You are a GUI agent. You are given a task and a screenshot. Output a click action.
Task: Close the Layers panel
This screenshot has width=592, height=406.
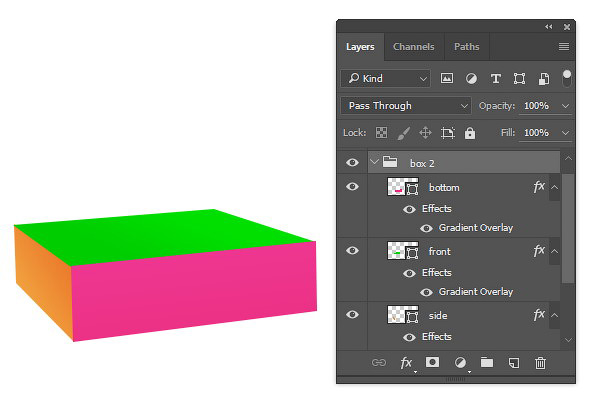(x=567, y=27)
